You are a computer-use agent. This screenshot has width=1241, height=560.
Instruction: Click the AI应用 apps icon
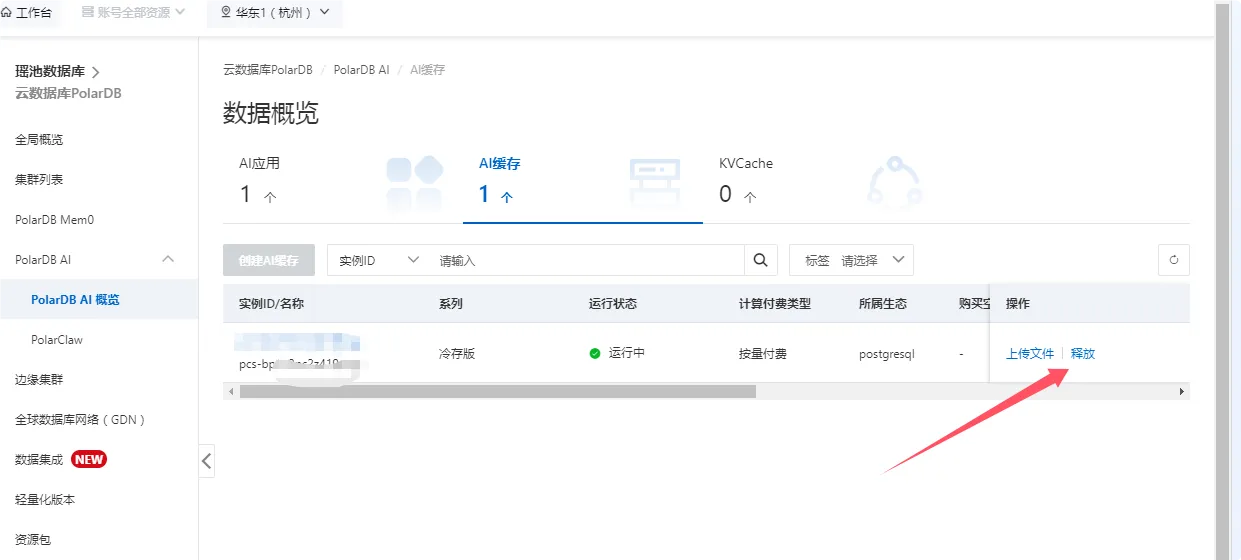pyautogui.click(x=414, y=181)
